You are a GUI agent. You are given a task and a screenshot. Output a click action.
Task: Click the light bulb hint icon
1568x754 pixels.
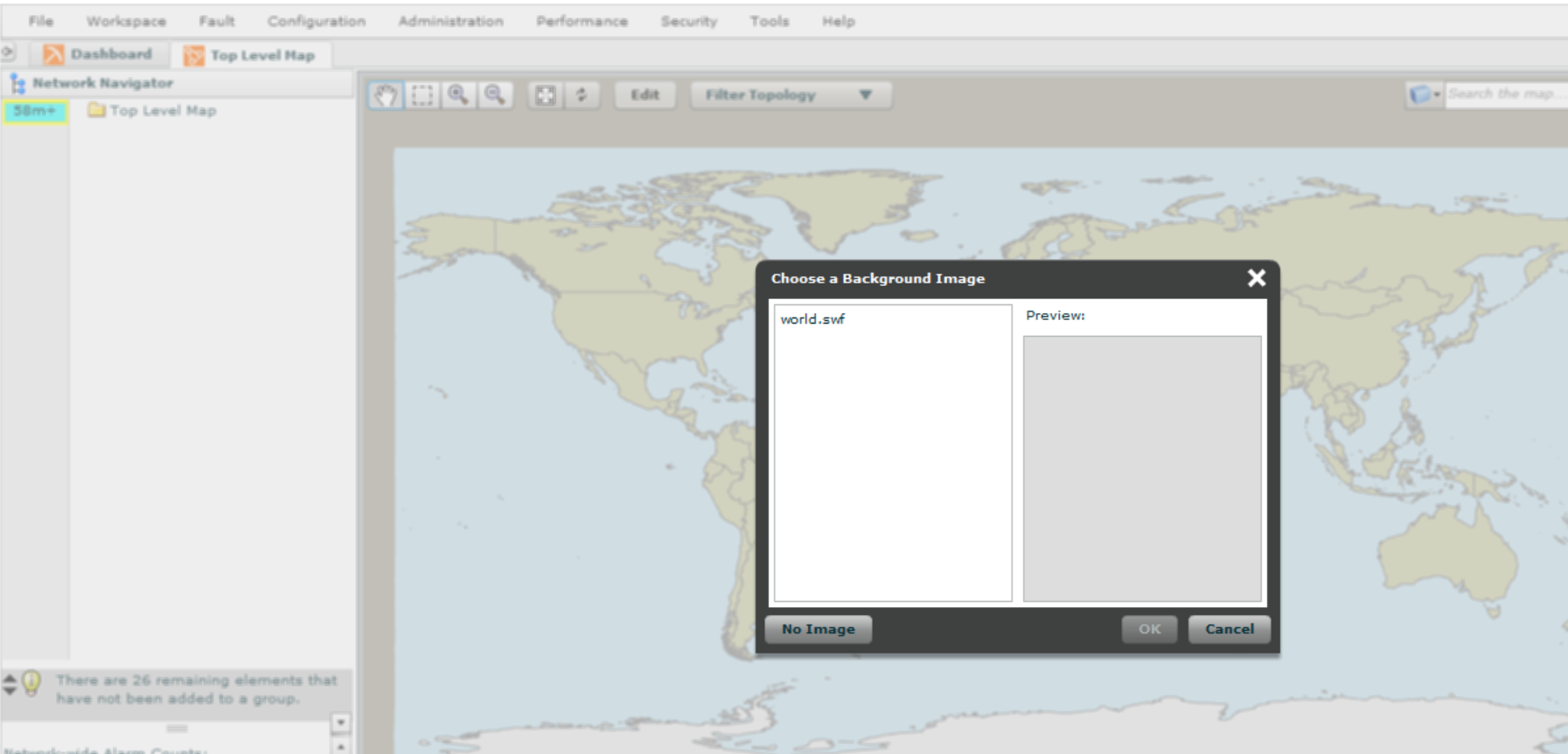point(31,682)
